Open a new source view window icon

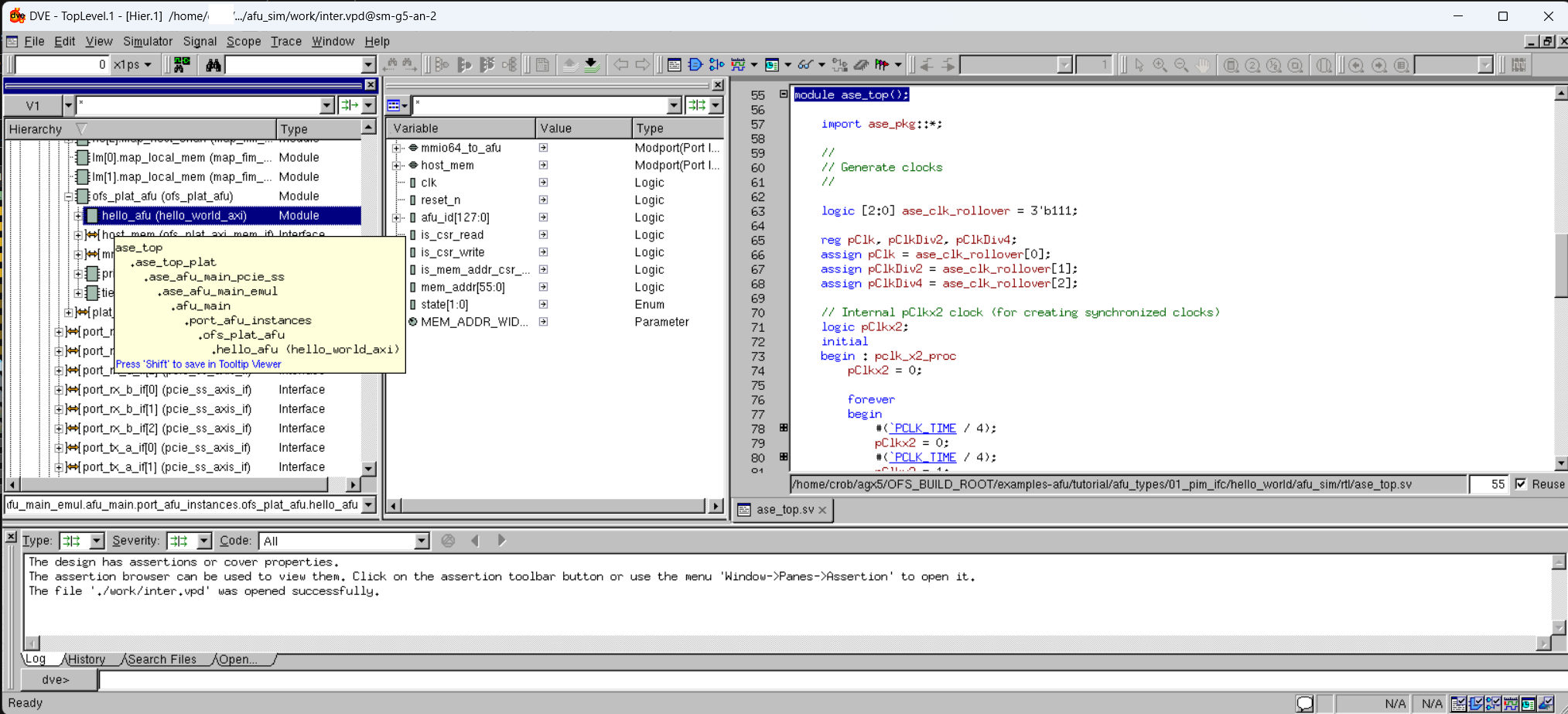[x=674, y=65]
